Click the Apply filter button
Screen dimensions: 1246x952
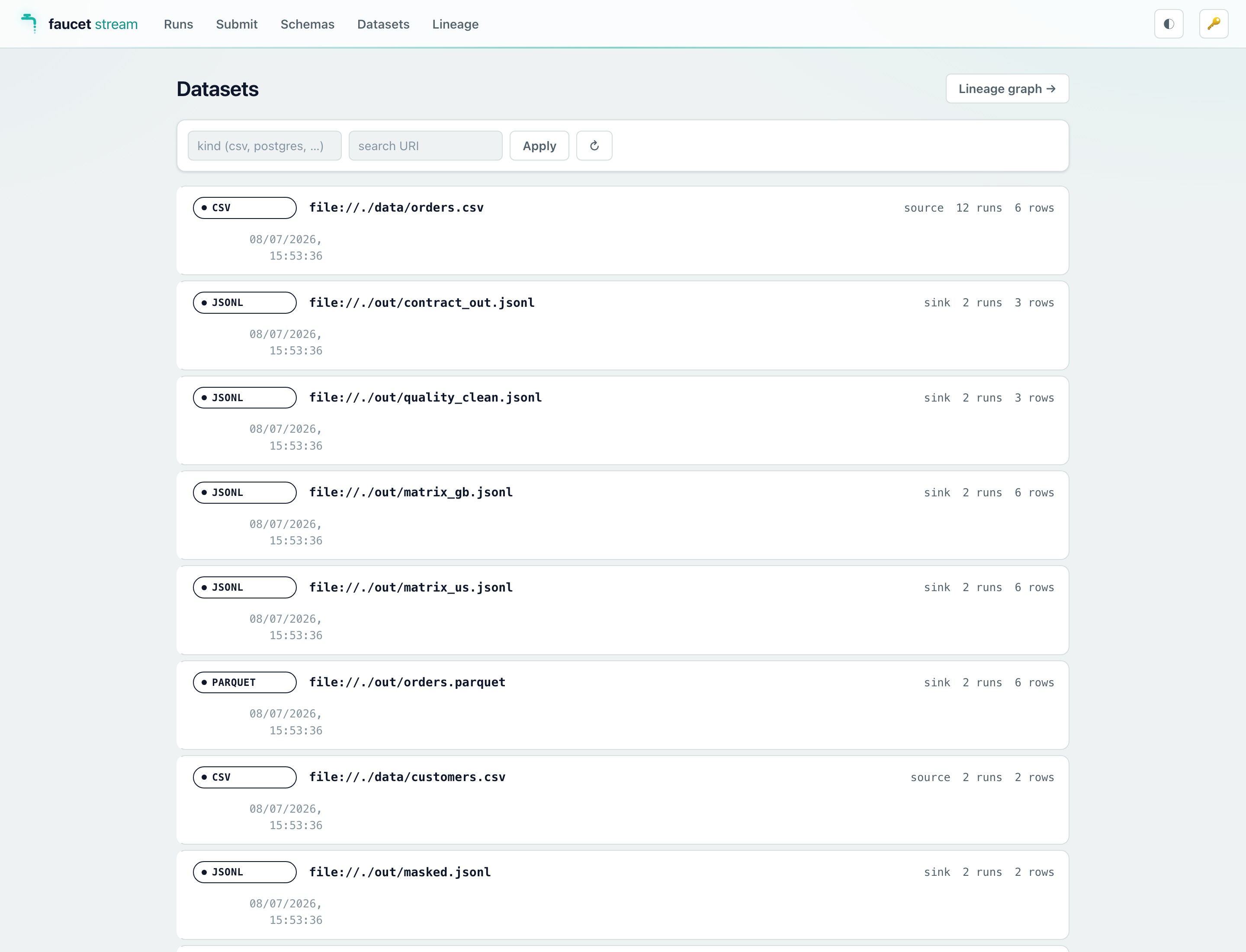(x=539, y=146)
